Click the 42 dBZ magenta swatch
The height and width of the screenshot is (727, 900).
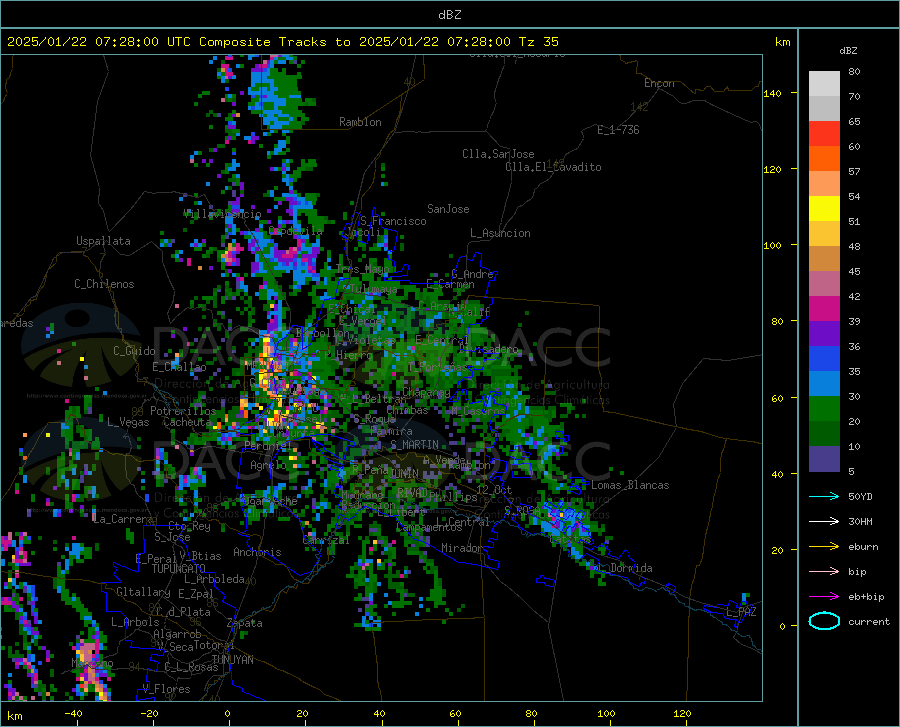824,309
